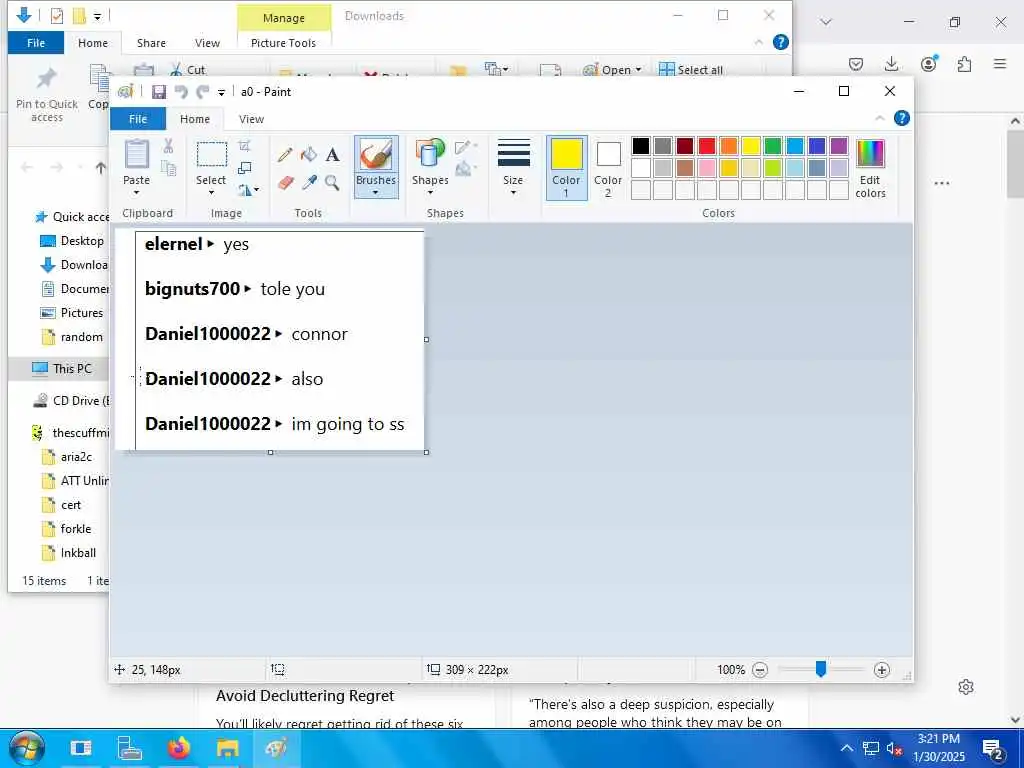
Task: Click the rectangular Select tool icon
Action: coord(212,155)
